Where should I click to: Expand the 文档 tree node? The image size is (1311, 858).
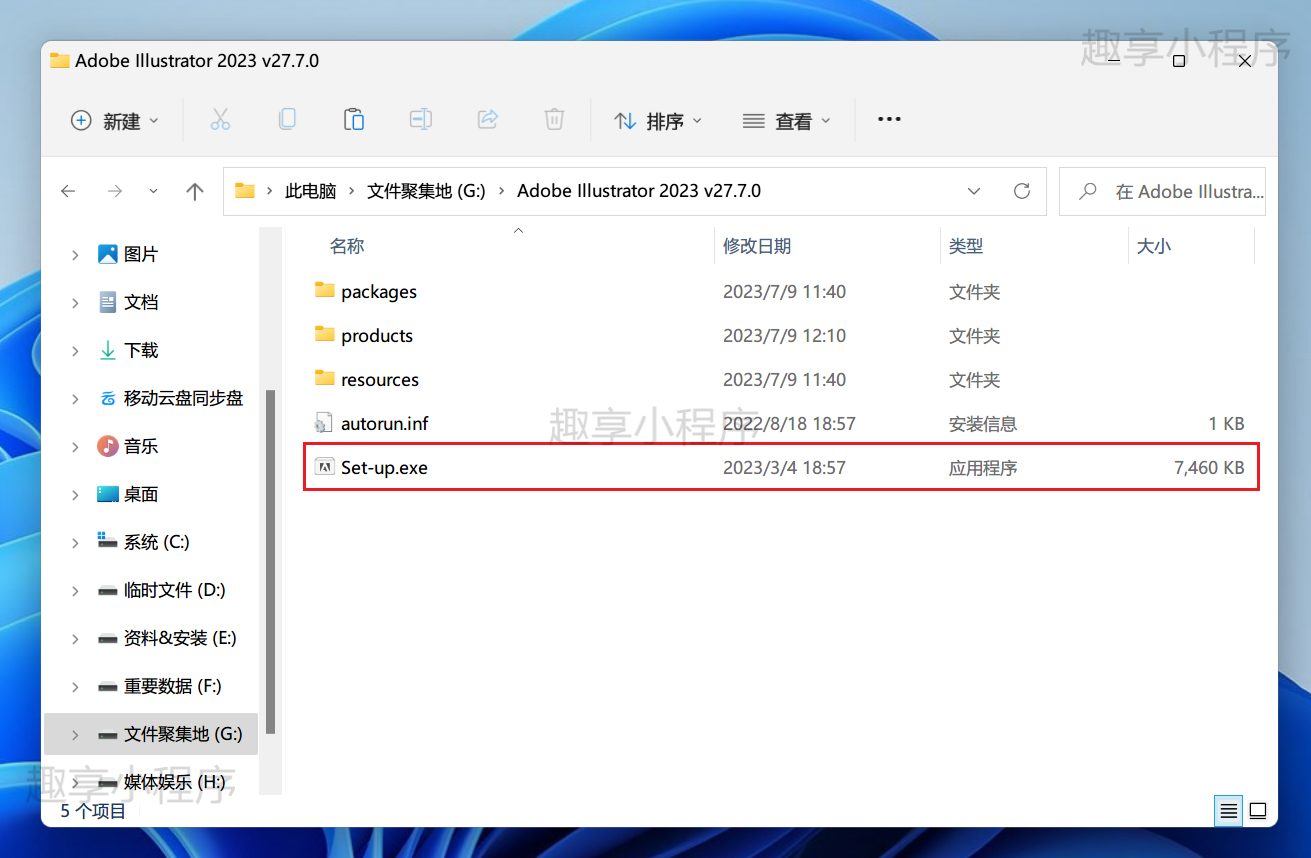coord(75,303)
